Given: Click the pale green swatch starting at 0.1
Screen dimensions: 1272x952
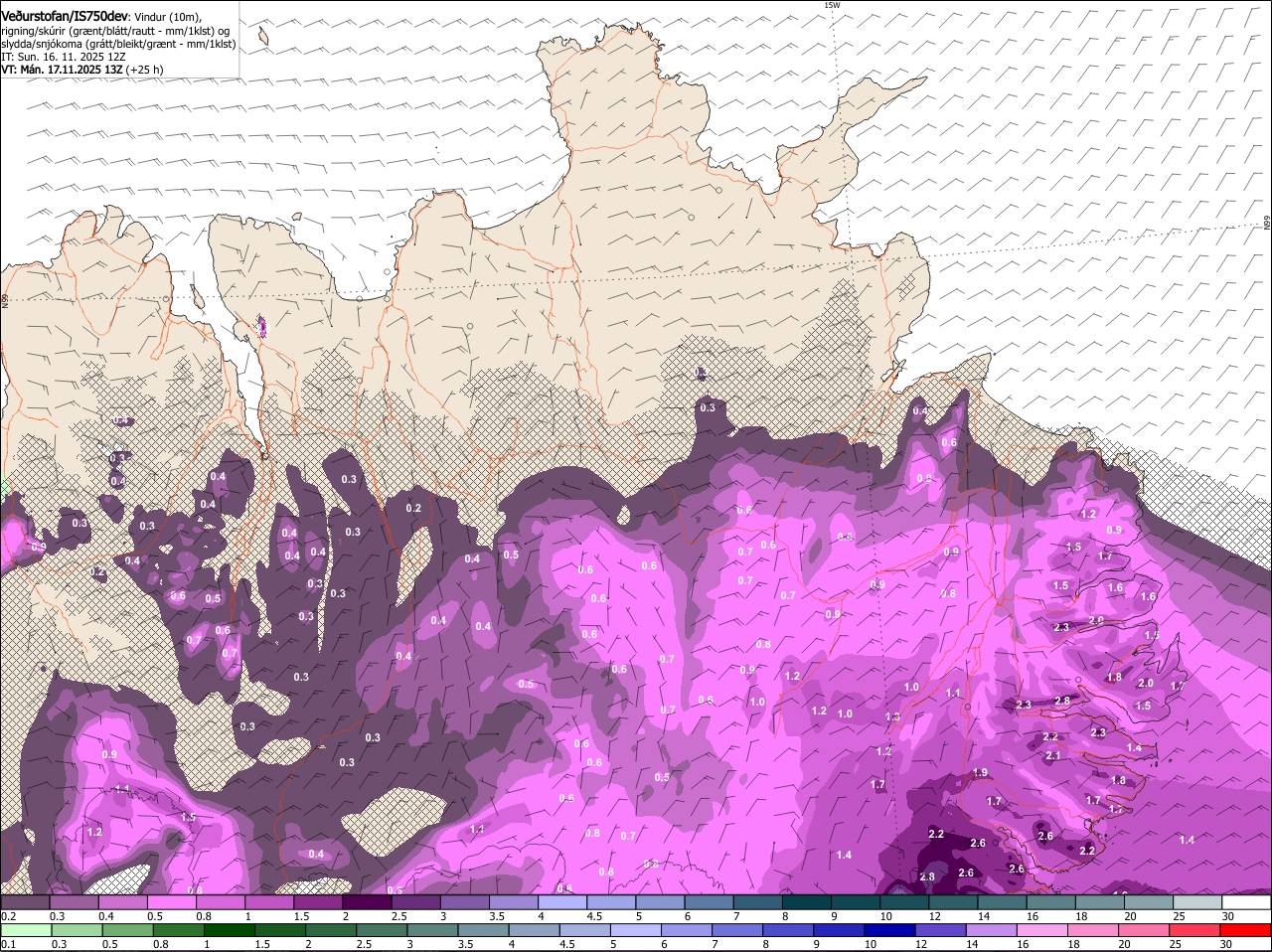Looking at the screenshot, I should 26,930.
